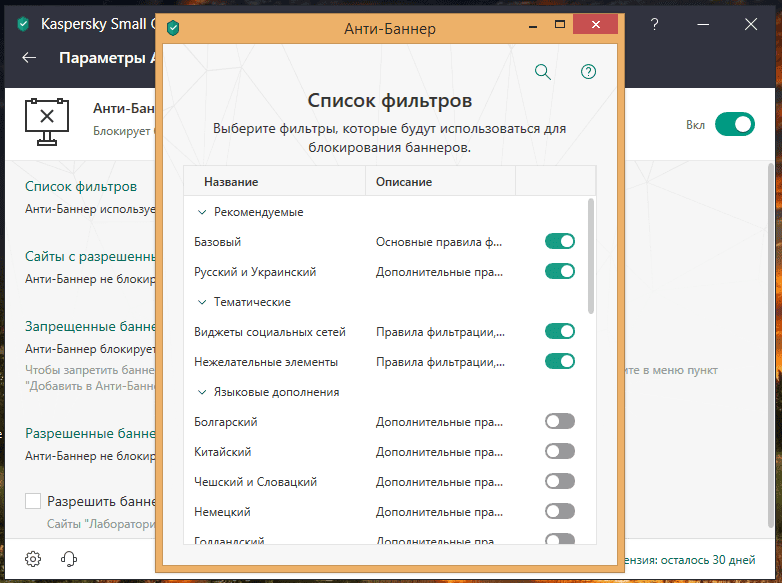The image size is (782, 583).
Task: Click the filter list vertical scrollbar
Action: (591, 256)
